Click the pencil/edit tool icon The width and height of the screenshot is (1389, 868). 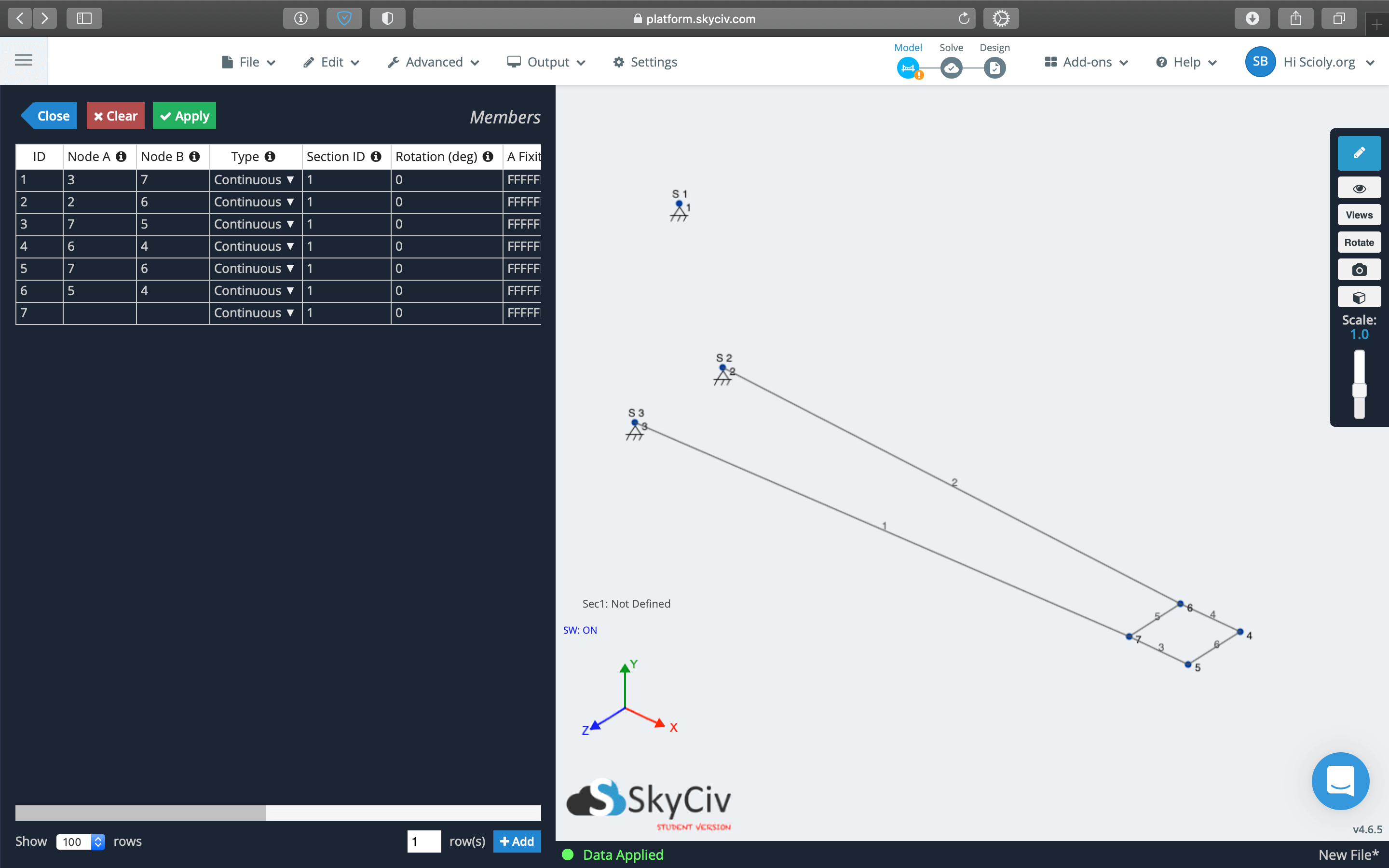[1358, 153]
